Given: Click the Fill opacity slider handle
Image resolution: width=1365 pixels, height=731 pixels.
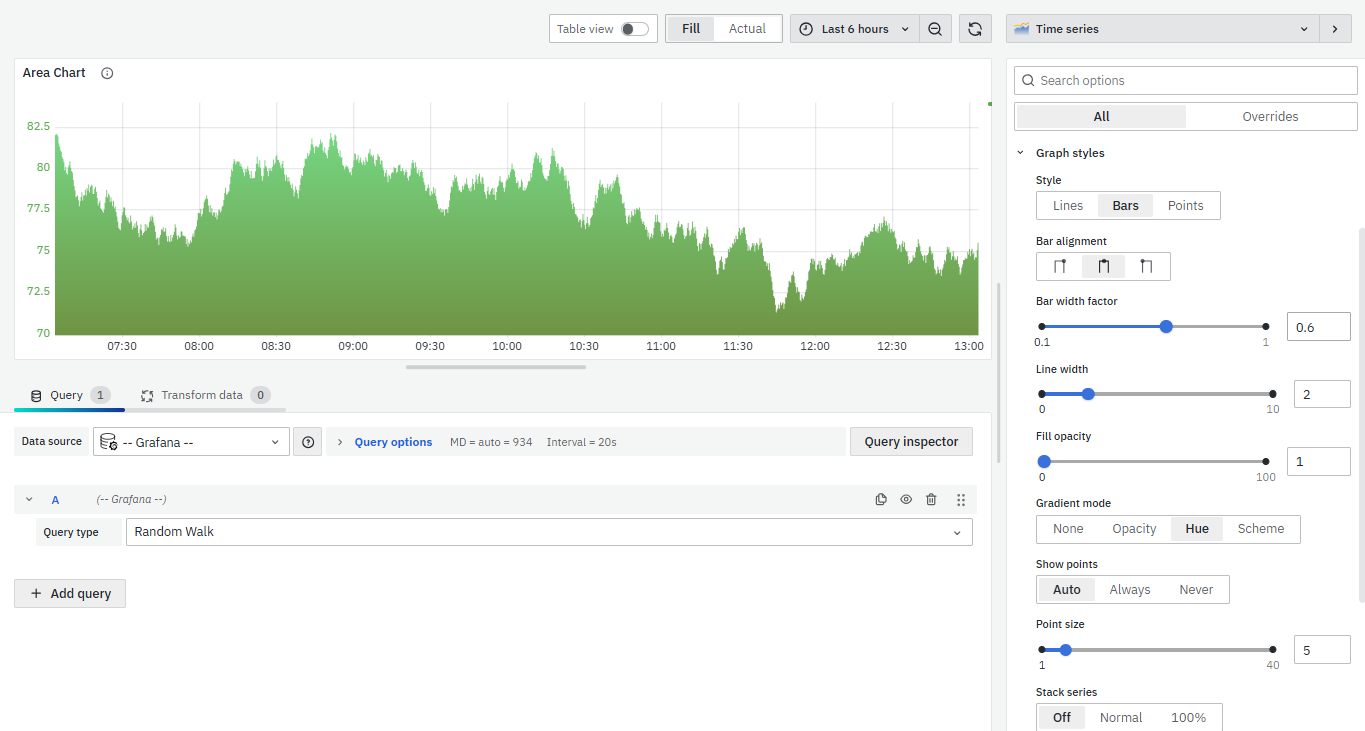Looking at the screenshot, I should point(1044,462).
